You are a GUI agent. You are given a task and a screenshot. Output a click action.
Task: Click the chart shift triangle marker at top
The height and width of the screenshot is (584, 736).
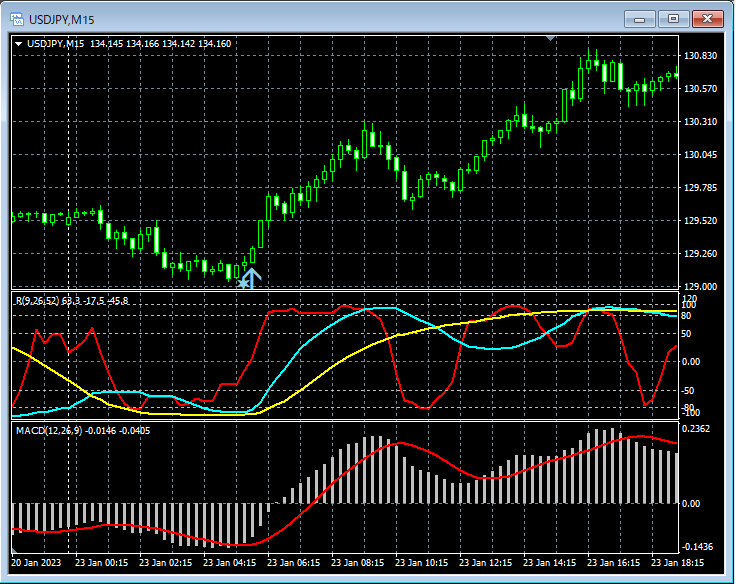click(x=551, y=38)
